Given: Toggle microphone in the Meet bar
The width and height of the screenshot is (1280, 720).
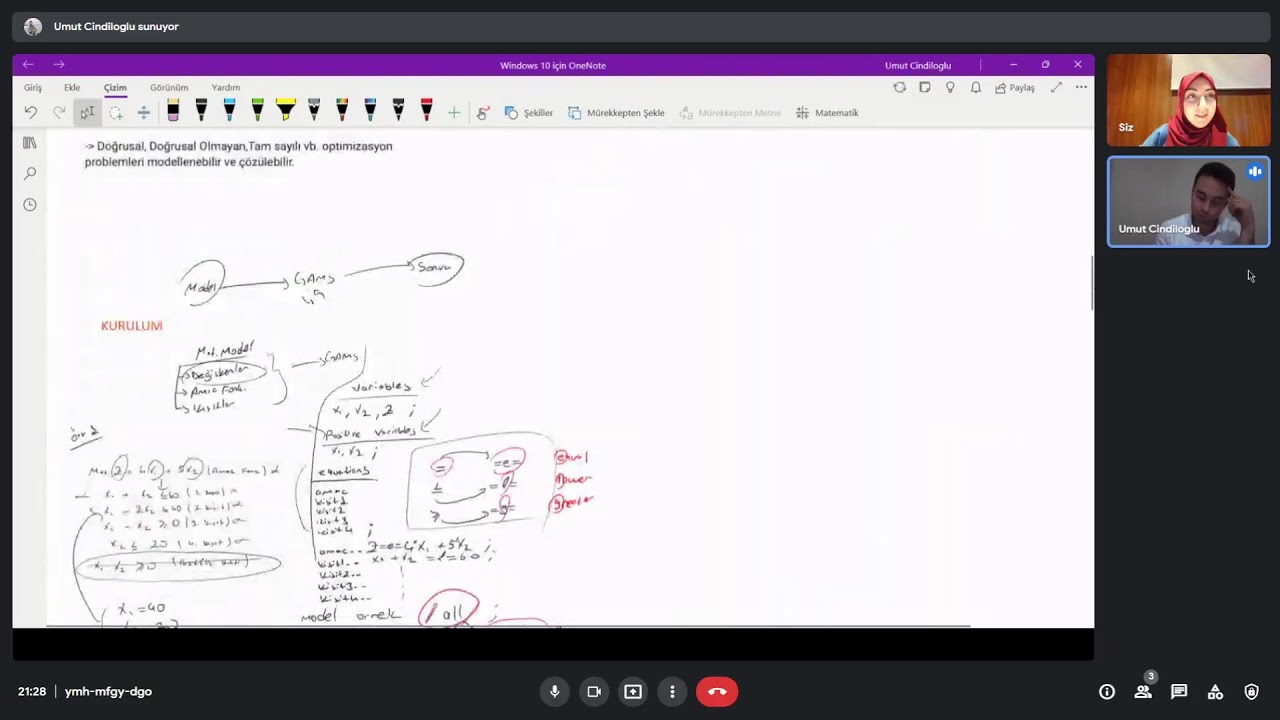Looking at the screenshot, I should click(x=554, y=691).
